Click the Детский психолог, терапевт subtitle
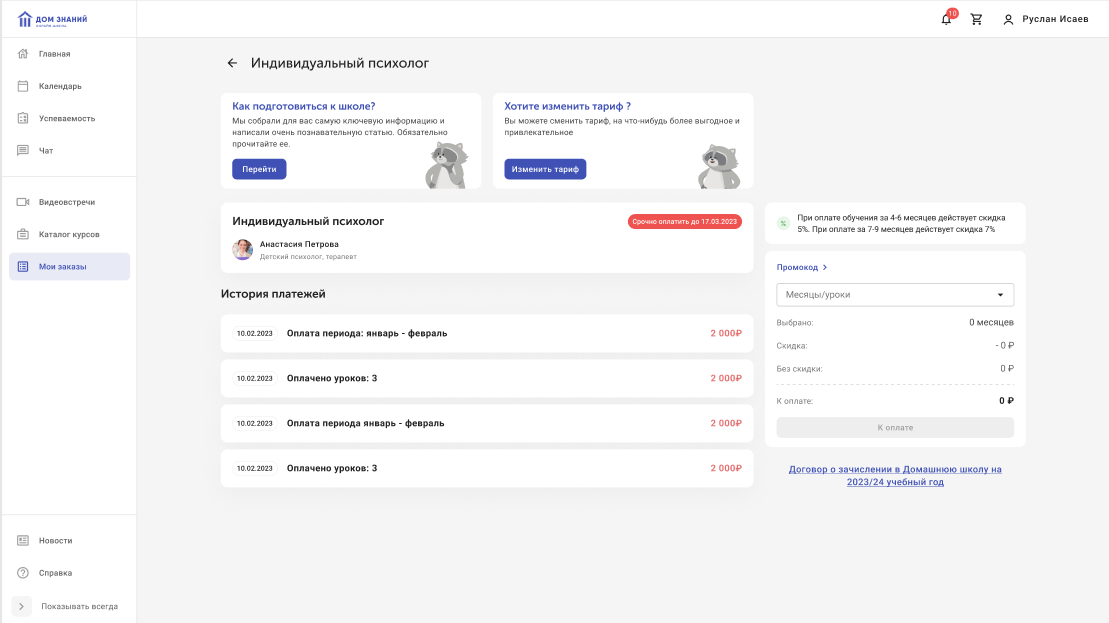The image size is (1109, 623). point(308,257)
